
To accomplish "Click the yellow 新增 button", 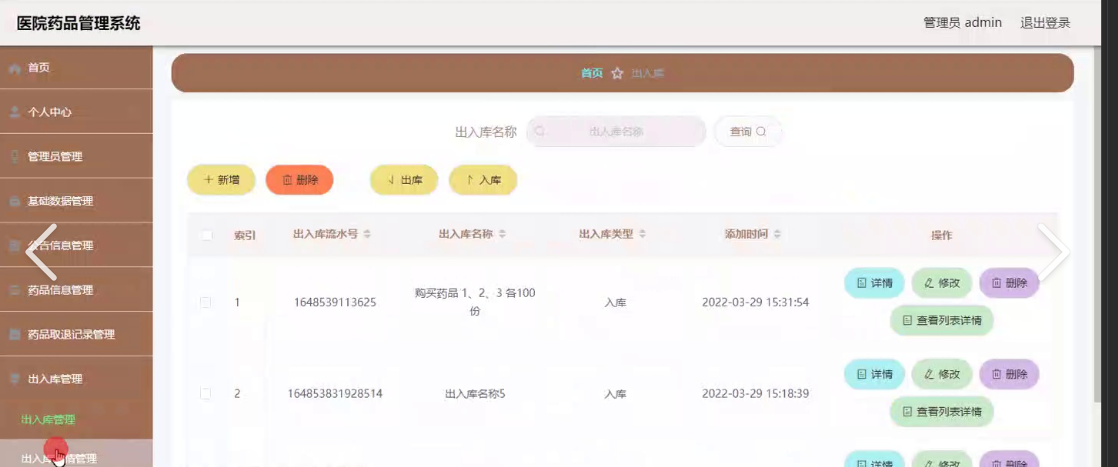I will click(x=221, y=180).
